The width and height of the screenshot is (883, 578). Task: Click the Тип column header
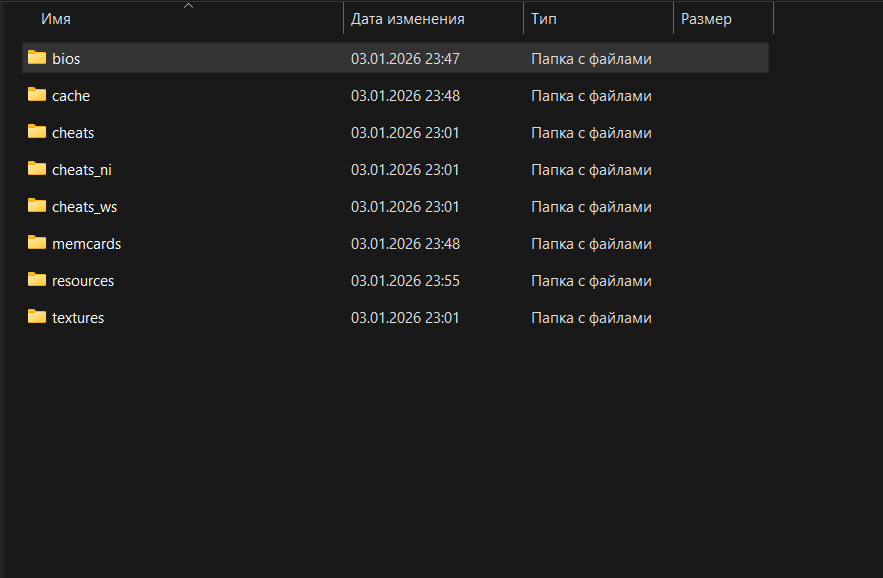tap(544, 19)
